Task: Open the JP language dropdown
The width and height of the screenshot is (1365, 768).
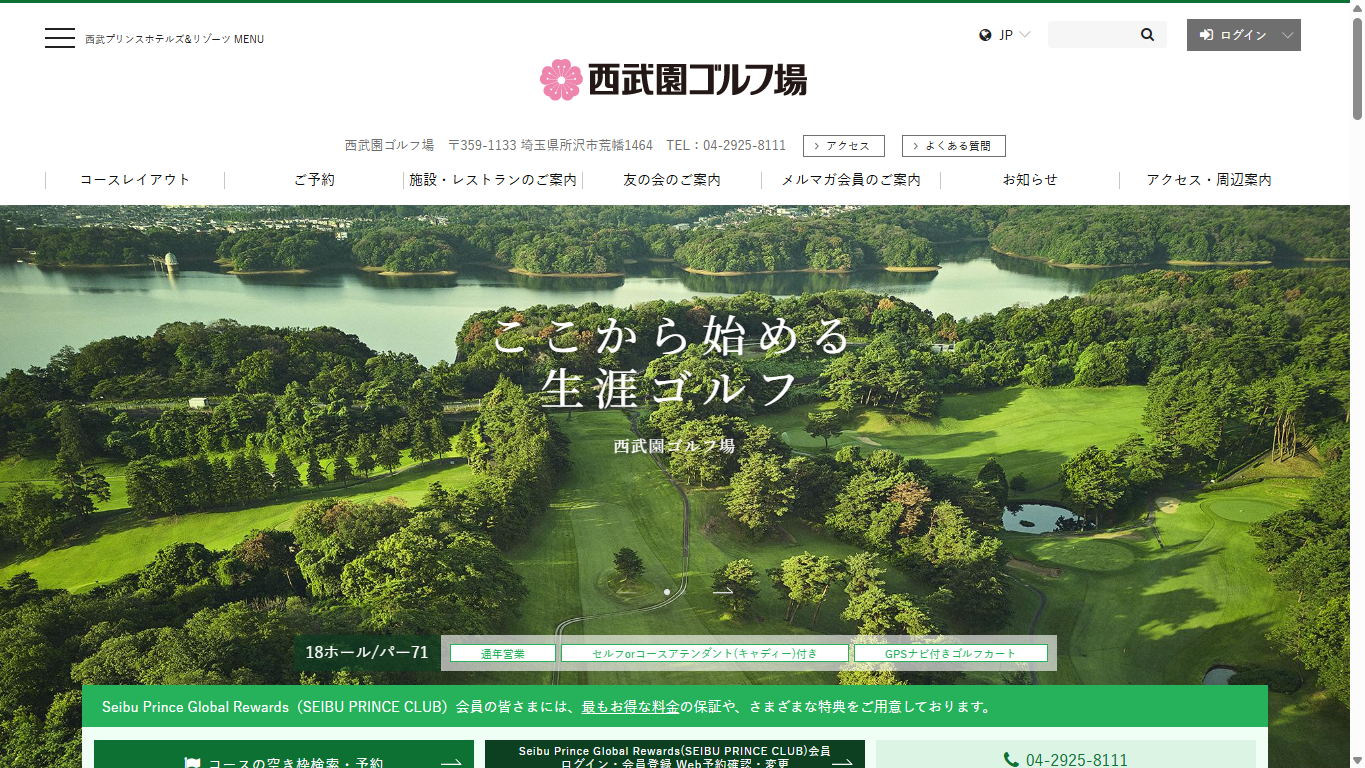Action: point(1005,35)
